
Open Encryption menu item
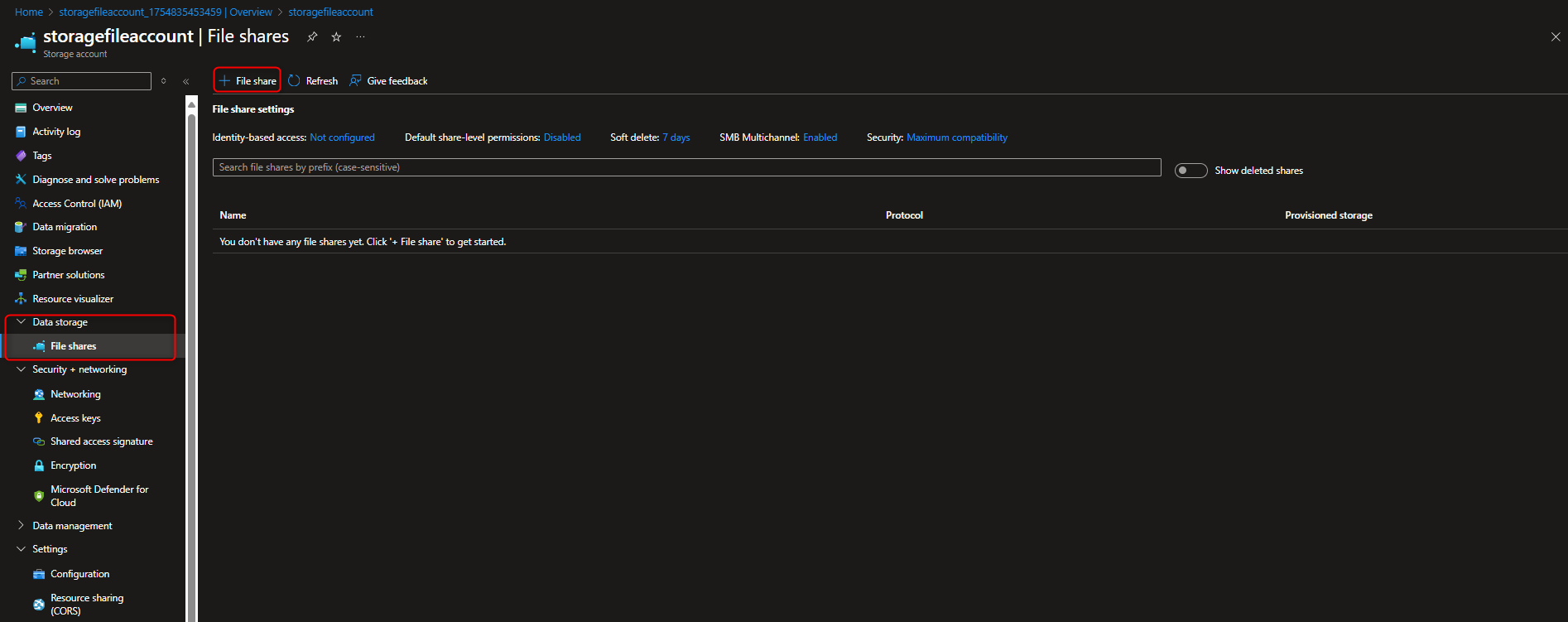(x=74, y=465)
